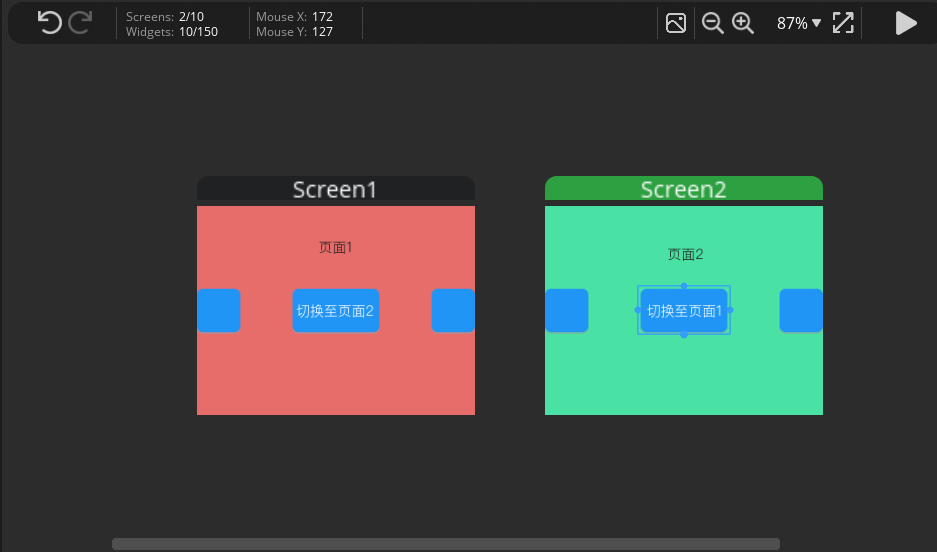This screenshot has height=552, width=937.
Task: Click the Mouse Y 127 readout
Action: pos(295,32)
